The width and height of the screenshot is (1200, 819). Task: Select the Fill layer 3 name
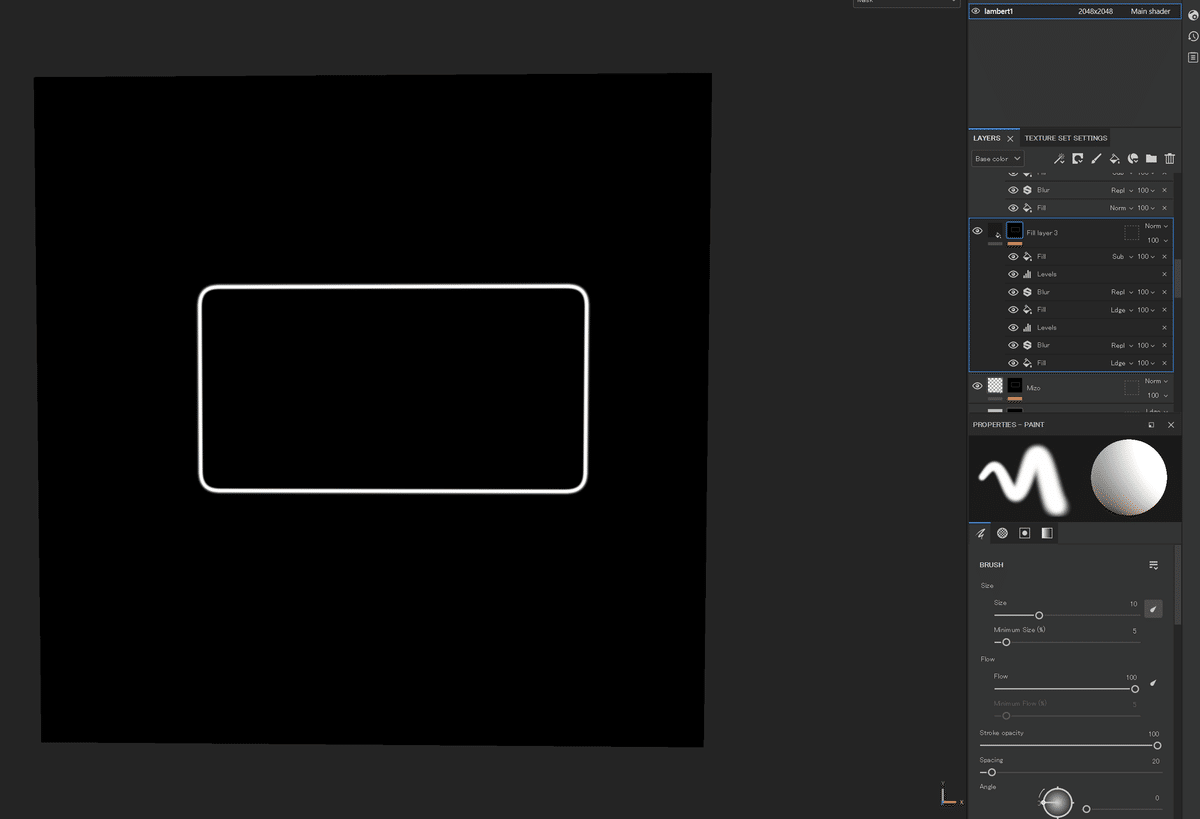(x=1042, y=233)
